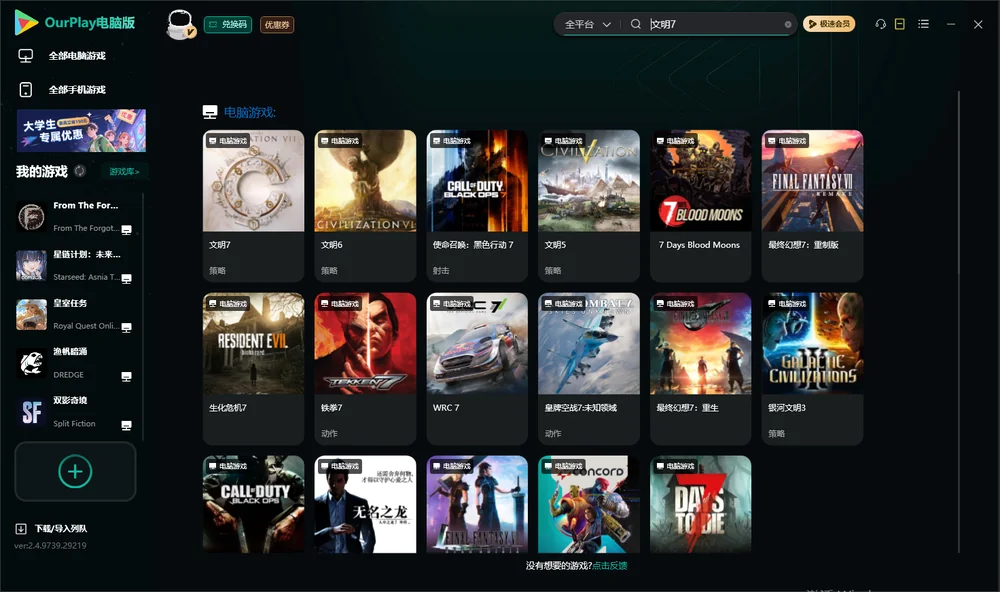Click the PC icon on Royal Quest row
The width and height of the screenshot is (1000, 592).
point(126,328)
